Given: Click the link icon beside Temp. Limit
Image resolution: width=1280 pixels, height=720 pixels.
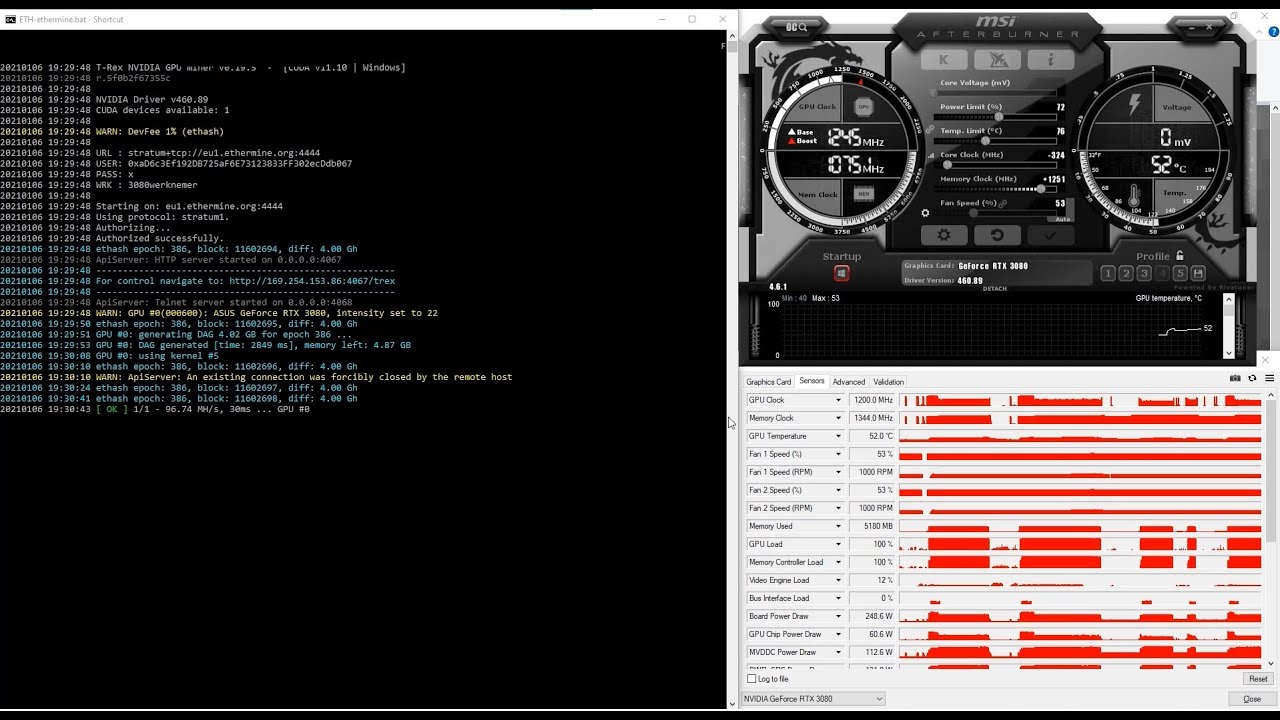Looking at the screenshot, I should pyautogui.click(x=930, y=131).
